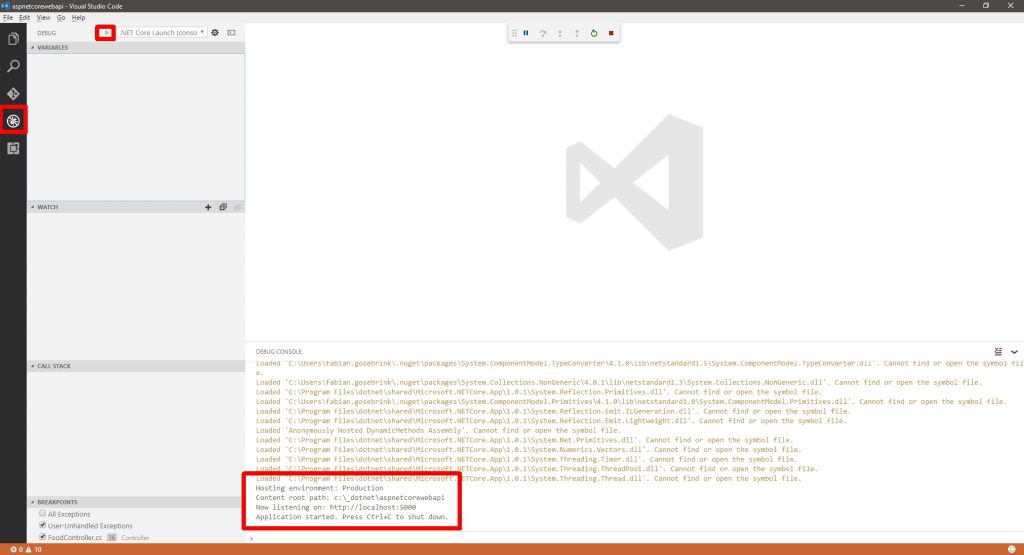Enable the All Exceptions breakpoint checkbox

(x=42, y=513)
